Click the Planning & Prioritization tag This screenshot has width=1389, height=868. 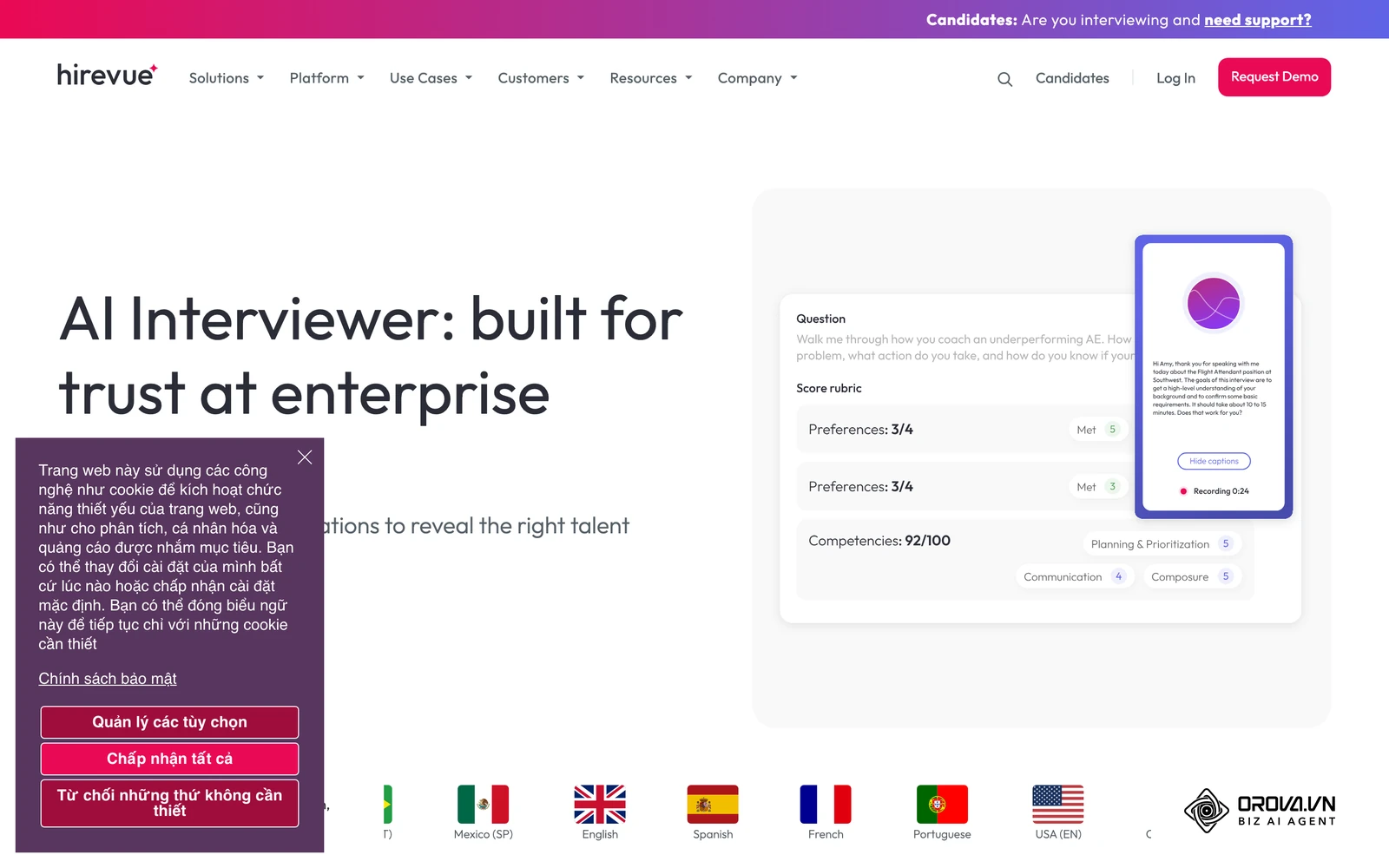pyautogui.click(x=1162, y=544)
